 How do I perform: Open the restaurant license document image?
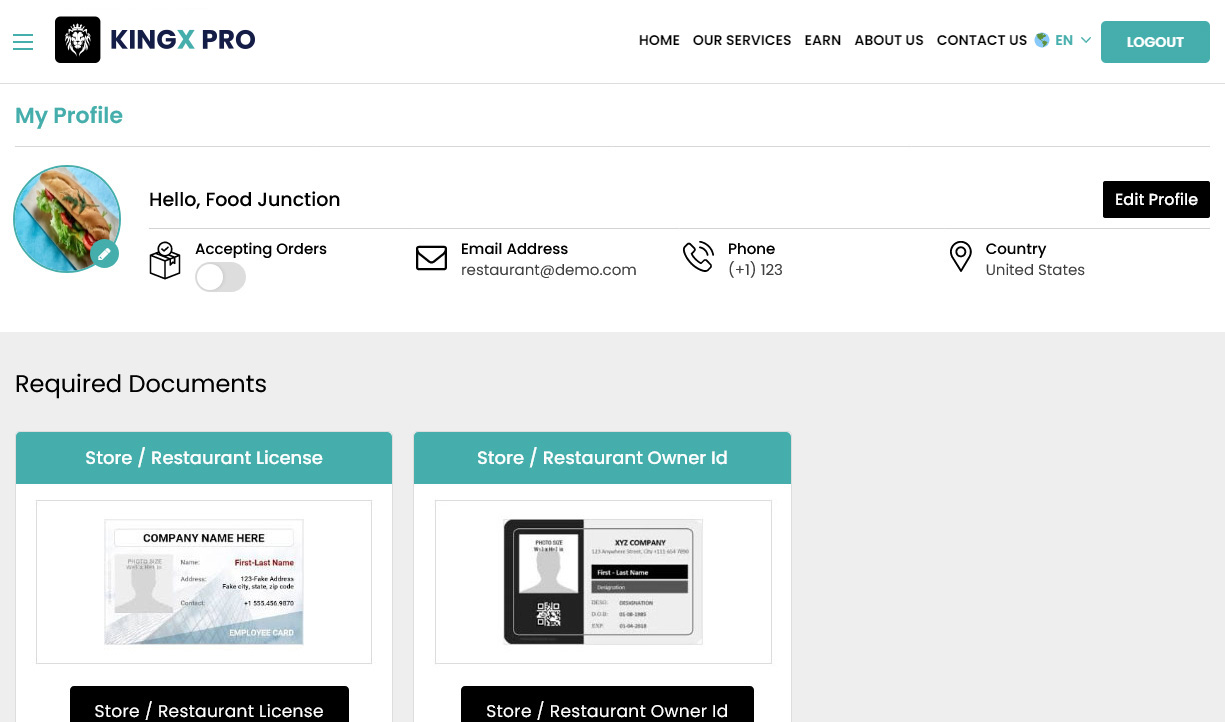204,582
